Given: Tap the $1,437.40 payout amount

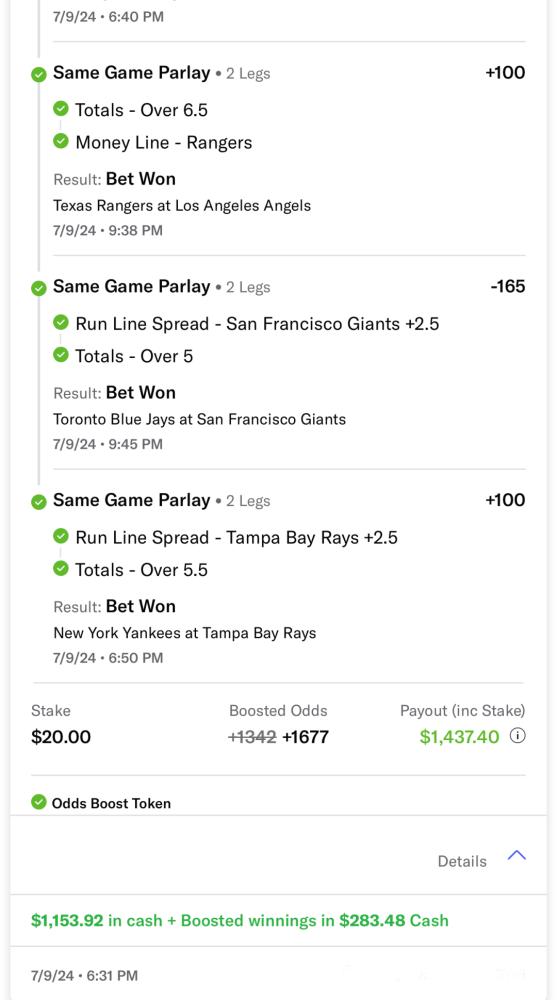Looking at the screenshot, I should tap(459, 737).
